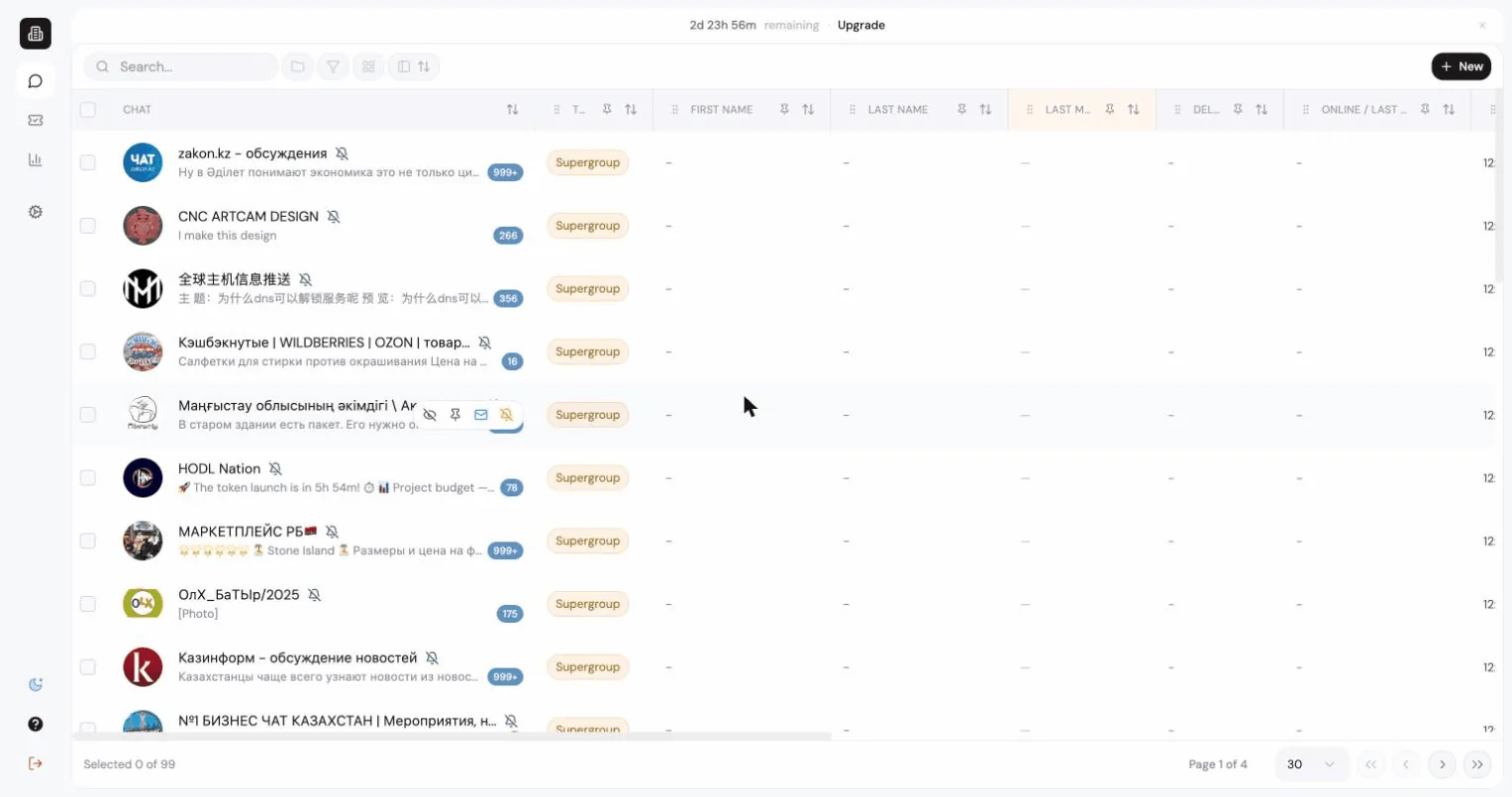Open the ticket icon in the sidebar

coord(36,120)
